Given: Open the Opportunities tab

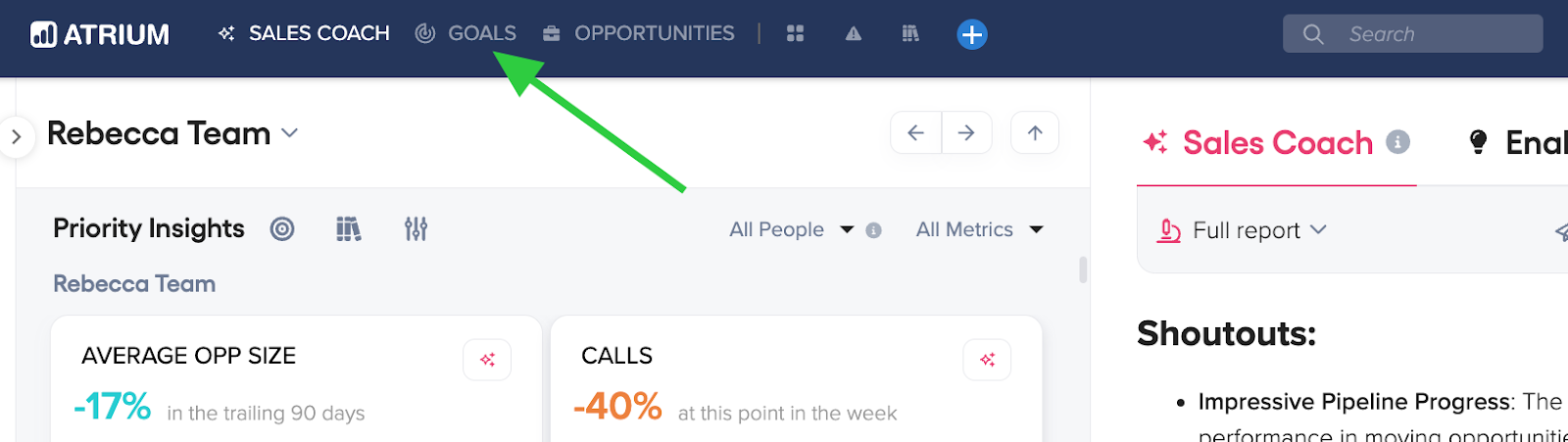Looking at the screenshot, I should [x=638, y=33].
